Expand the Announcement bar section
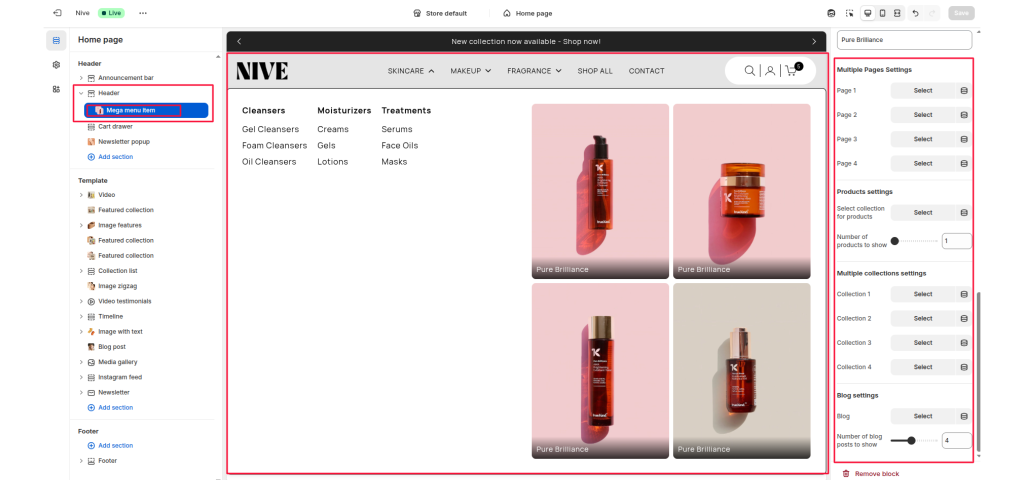This screenshot has height=480, width=1024. coord(81,77)
